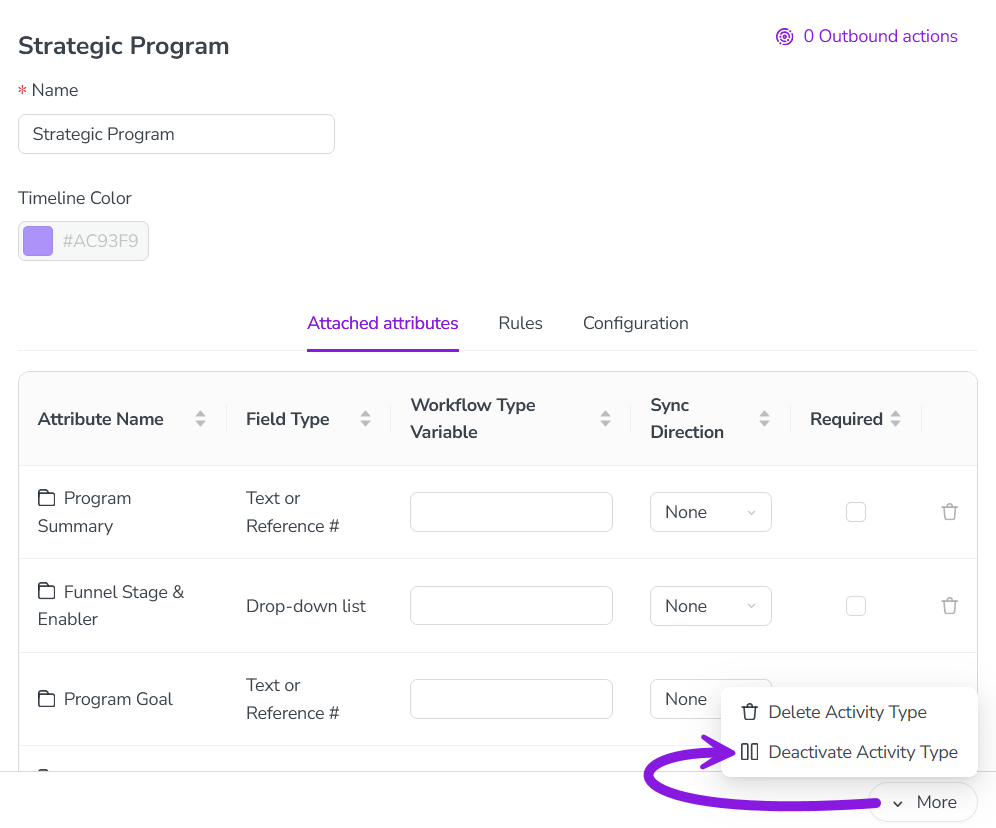This screenshot has height=828, width=996.
Task: Remove the Funnel Stage & Enabler attribute via trash icon
Action: coord(950,606)
